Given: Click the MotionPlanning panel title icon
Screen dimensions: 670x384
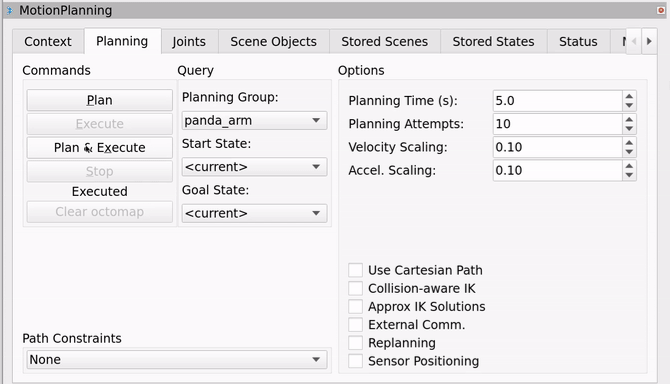Looking at the screenshot, I should click(9, 10).
